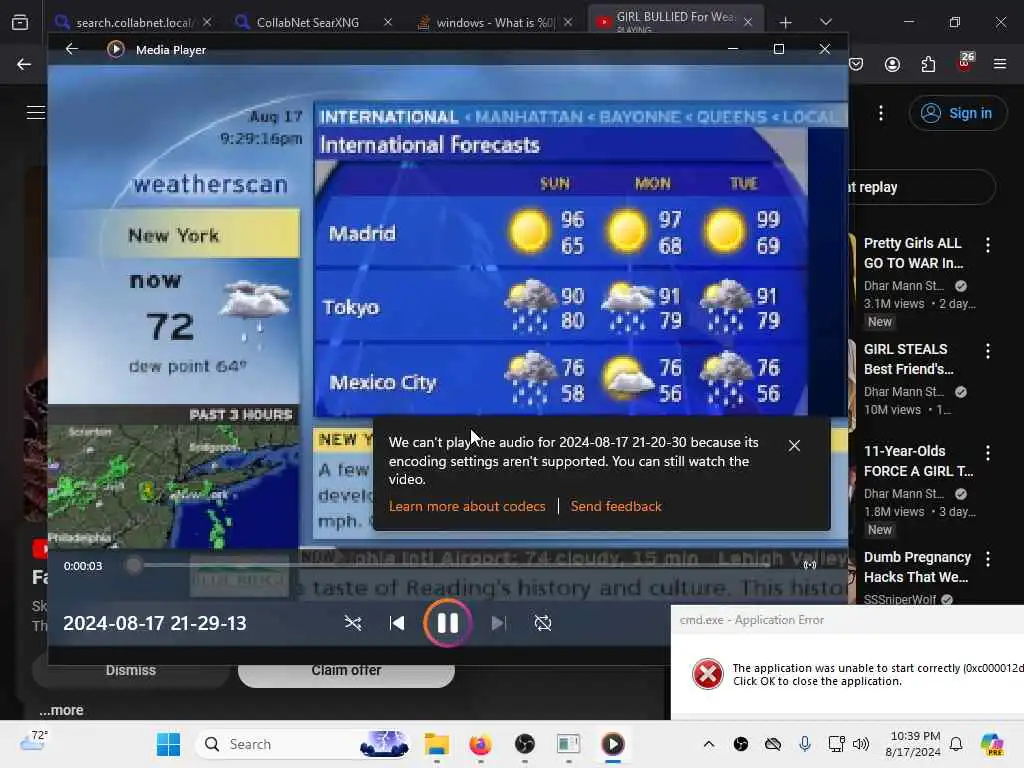
Task: Click Claim offer button
Action: [x=346, y=671]
